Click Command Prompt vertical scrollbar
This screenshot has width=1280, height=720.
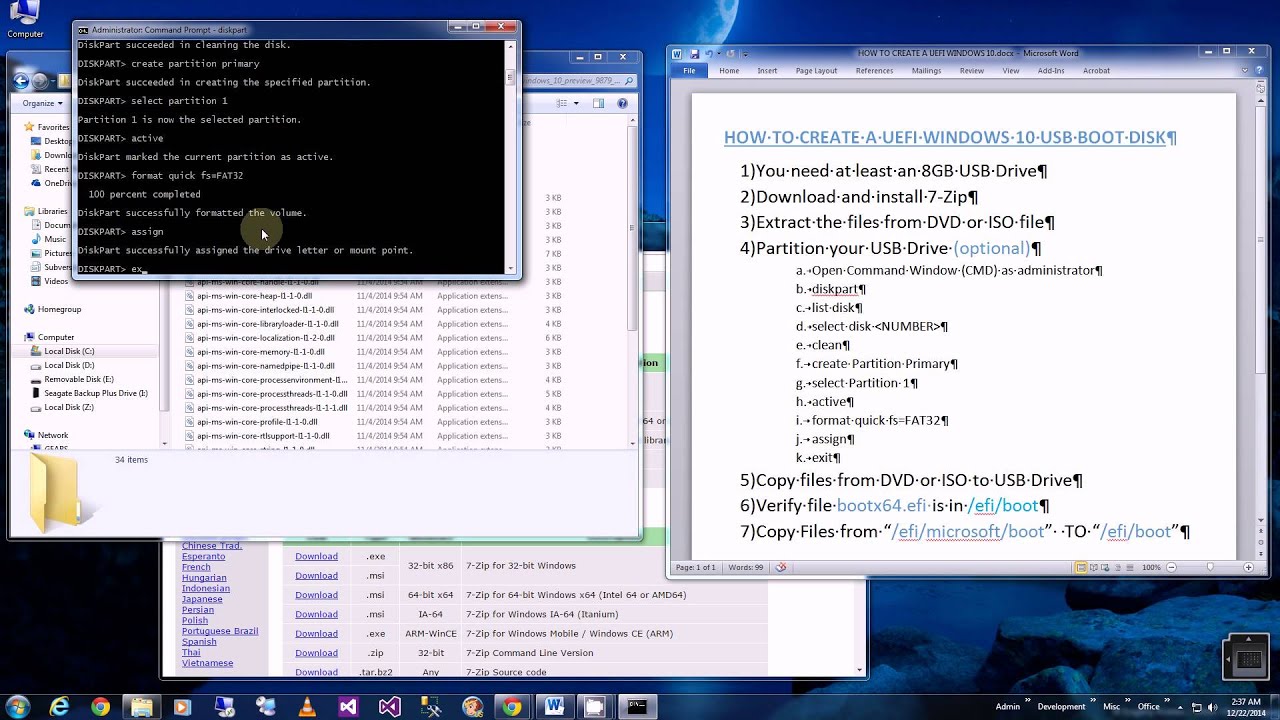coord(511,155)
